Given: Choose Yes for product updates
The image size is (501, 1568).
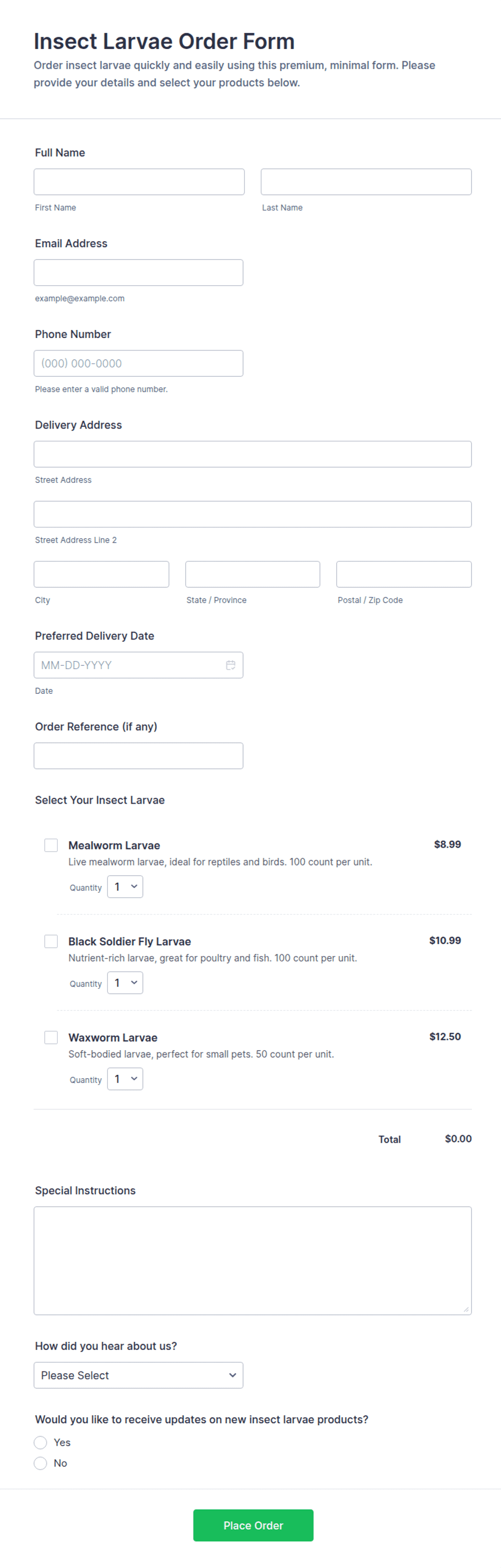Looking at the screenshot, I should [40, 1443].
